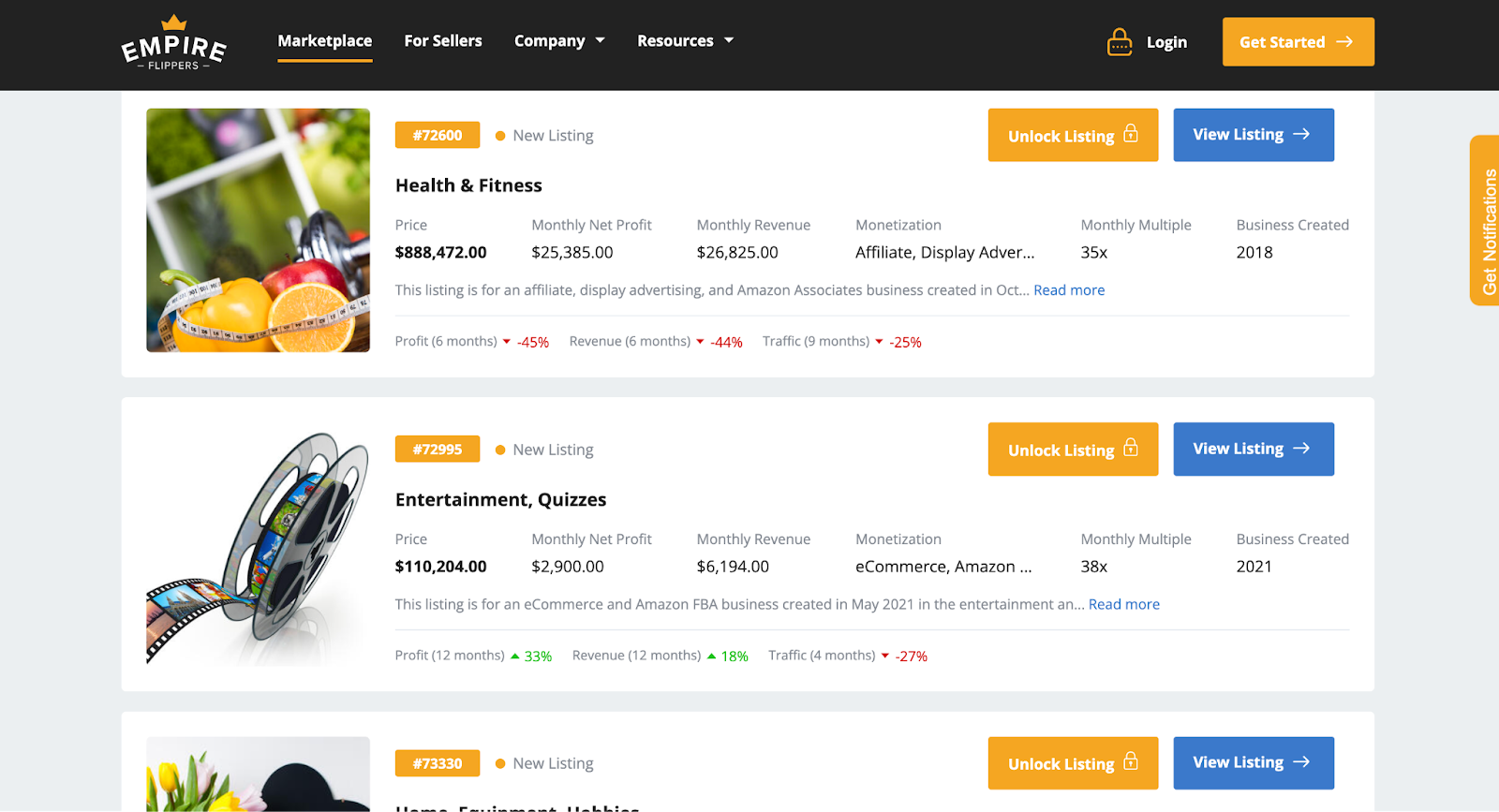Click lock icon on listing #73330 Unlock button
The height and width of the screenshot is (812, 1499).
tap(1131, 762)
